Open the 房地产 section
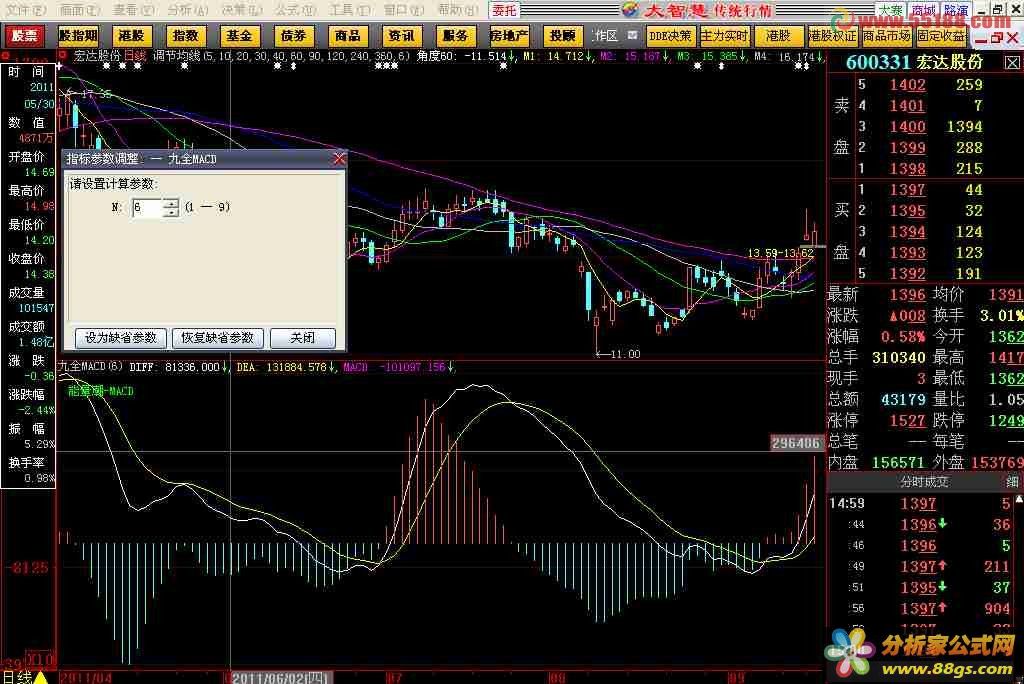The height and width of the screenshot is (684, 1024). pos(509,36)
